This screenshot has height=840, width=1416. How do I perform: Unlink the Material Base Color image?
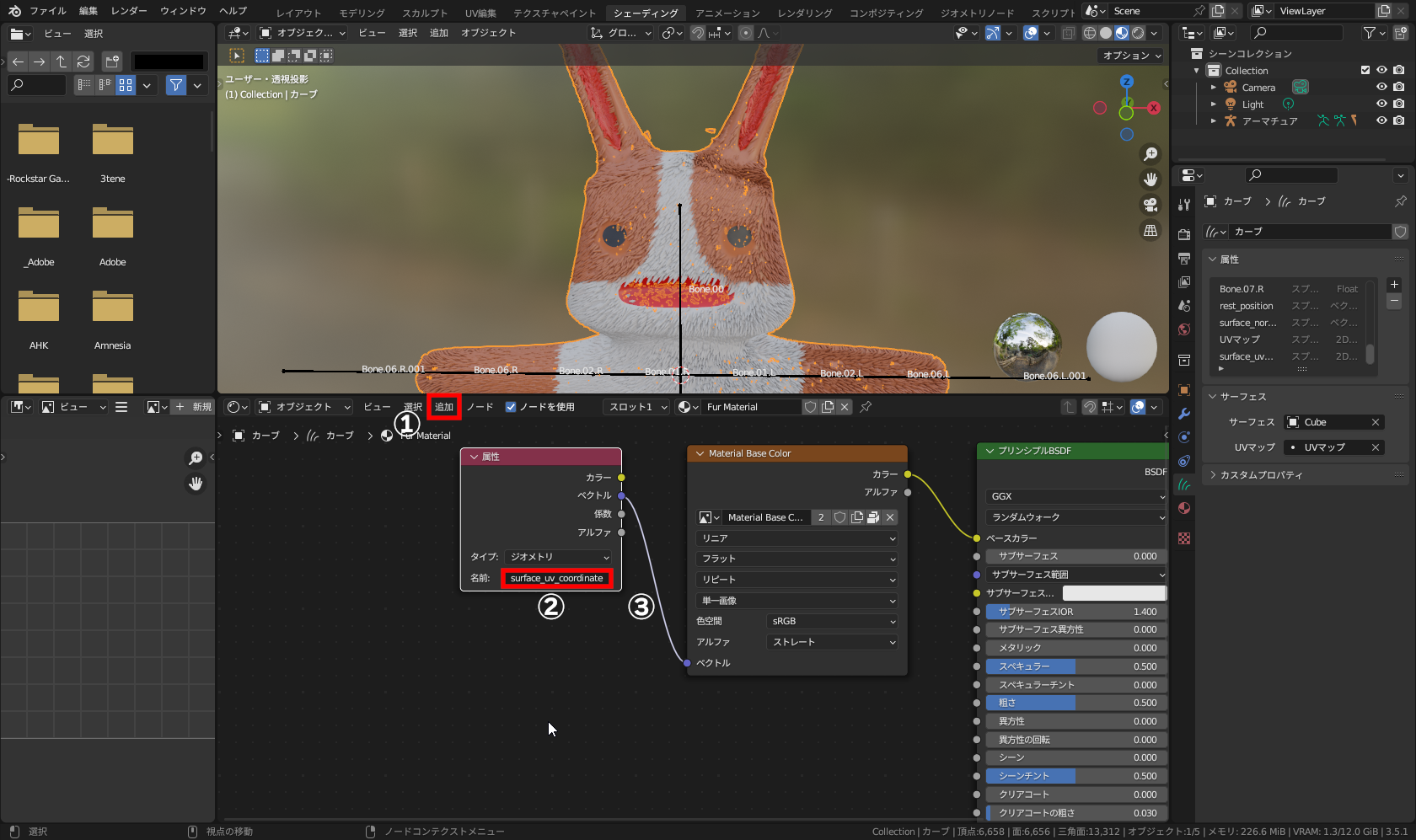click(x=890, y=517)
